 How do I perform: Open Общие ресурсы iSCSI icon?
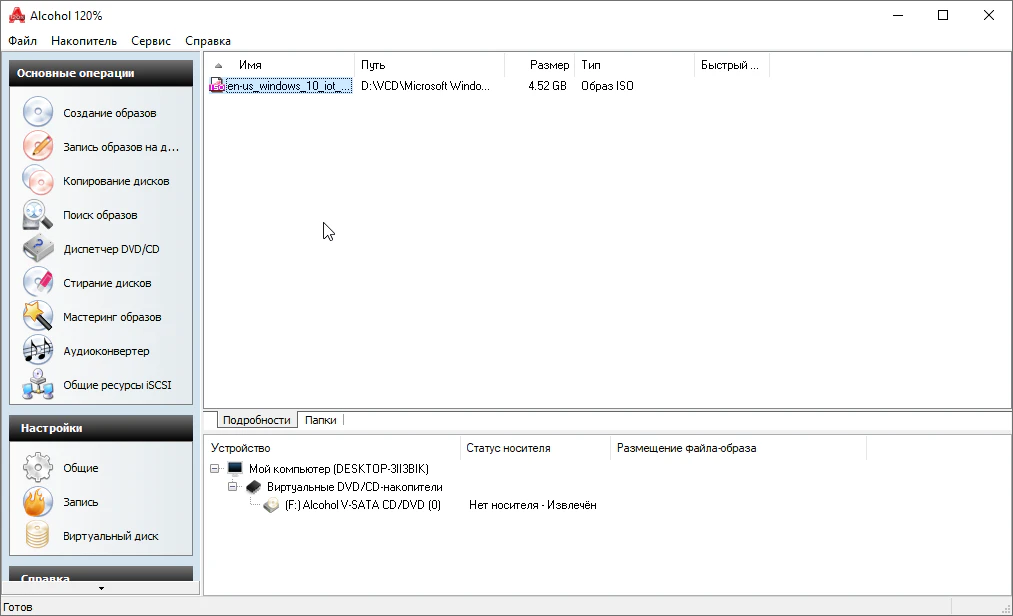(x=38, y=385)
